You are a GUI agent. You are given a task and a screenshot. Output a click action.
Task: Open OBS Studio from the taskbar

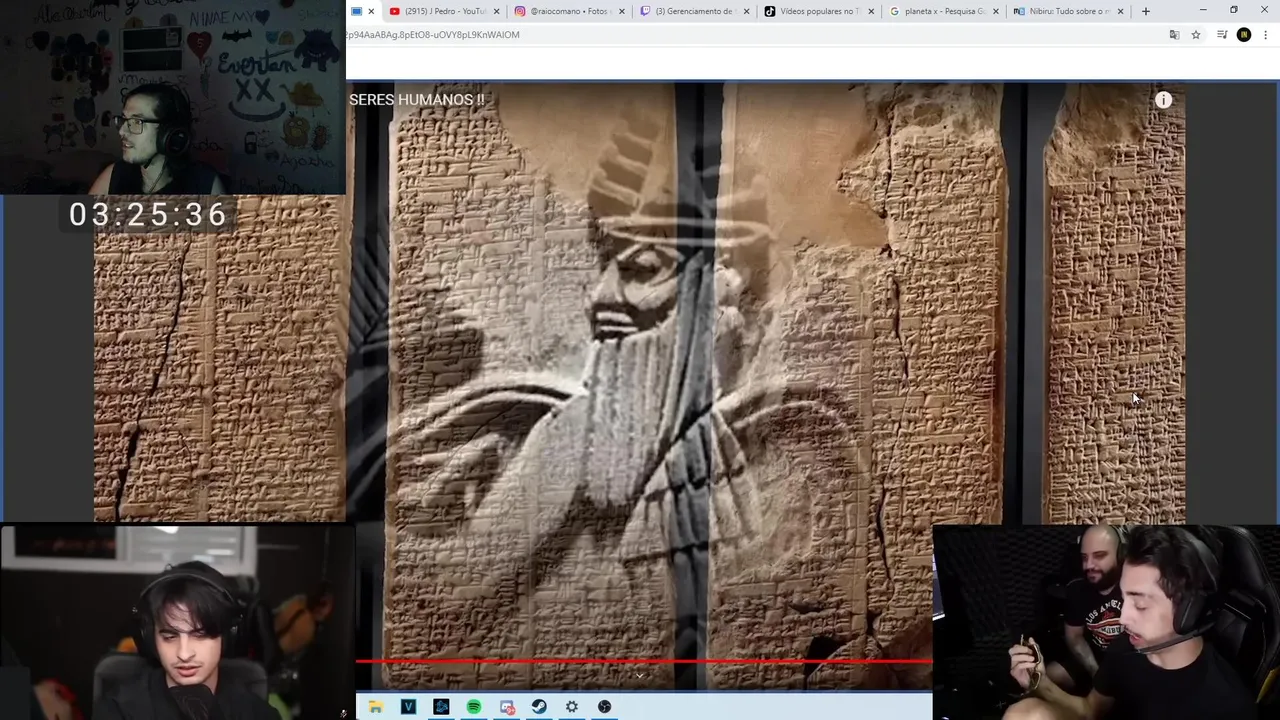[x=605, y=707]
